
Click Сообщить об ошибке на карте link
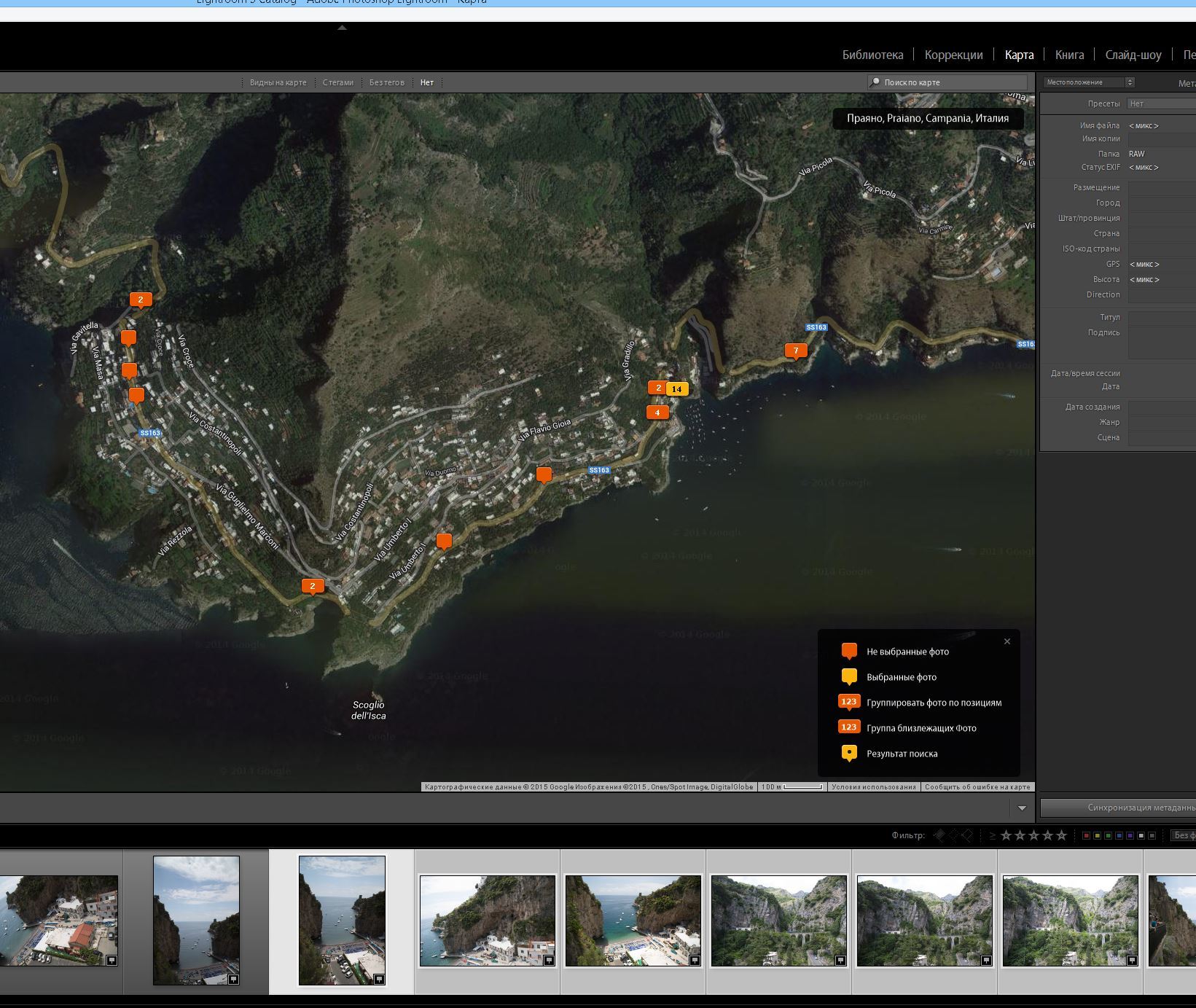[x=977, y=787]
